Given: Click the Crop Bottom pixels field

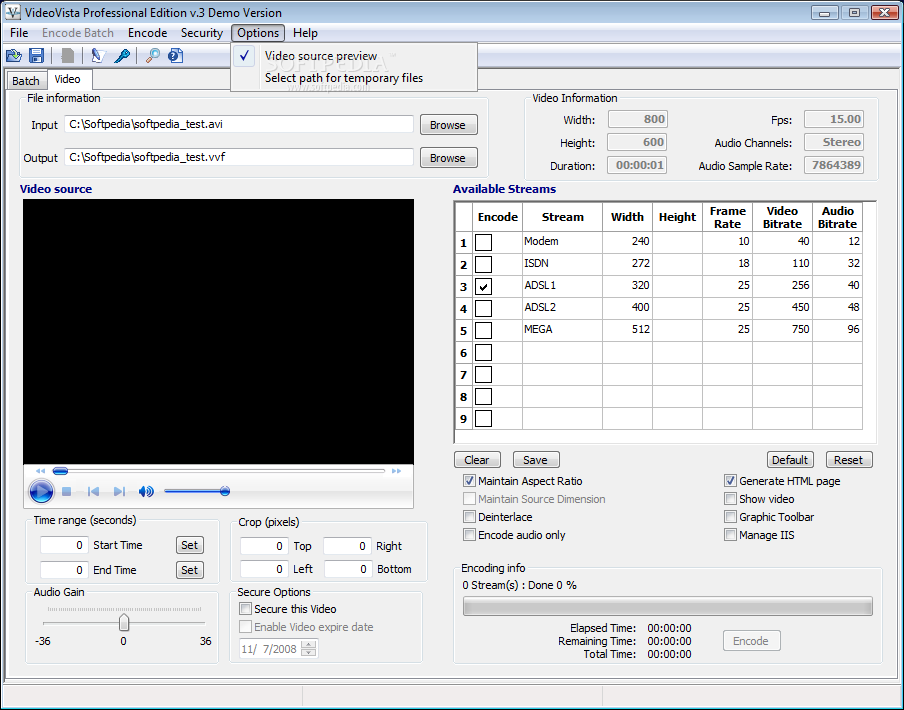Looking at the screenshot, I should coord(348,569).
